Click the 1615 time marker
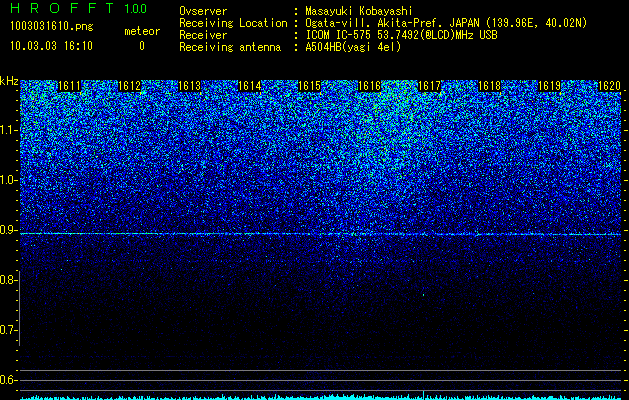Image resolution: width=629 pixels, height=400 pixels. pos(310,86)
